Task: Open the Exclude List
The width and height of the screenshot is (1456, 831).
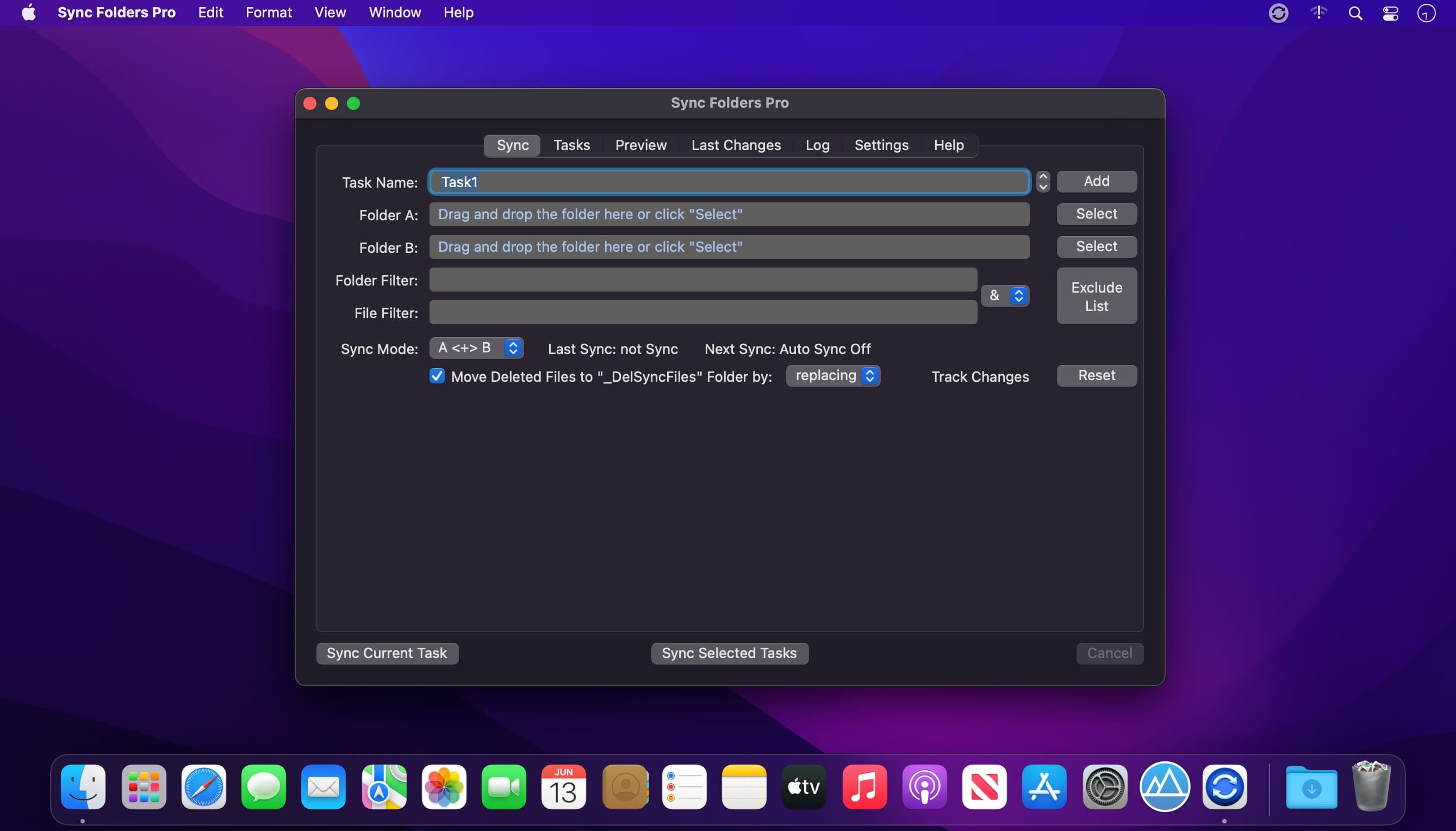Action: (1096, 296)
